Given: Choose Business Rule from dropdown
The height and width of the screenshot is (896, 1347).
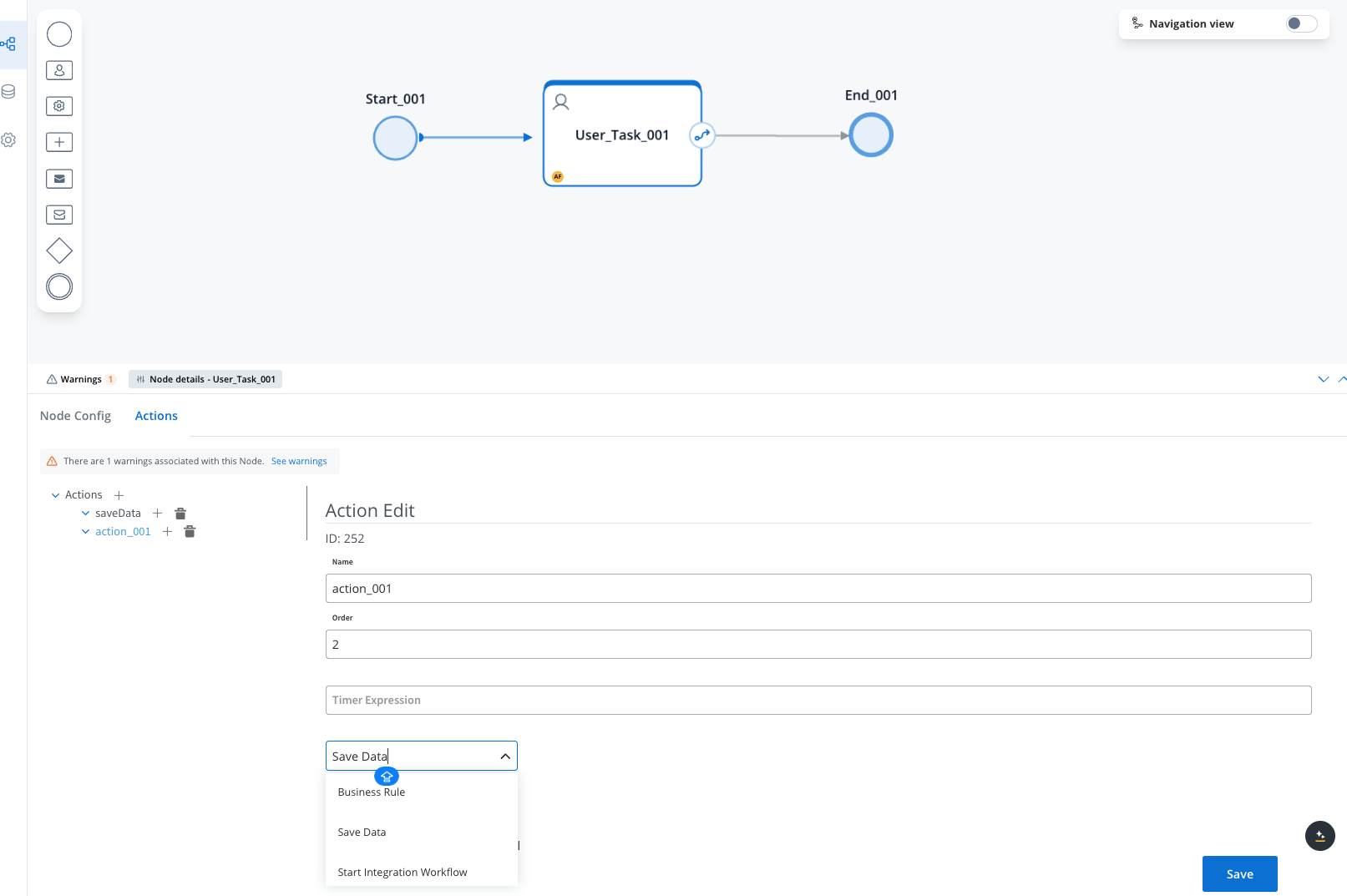Looking at the screenshot, I should point(422,792).
